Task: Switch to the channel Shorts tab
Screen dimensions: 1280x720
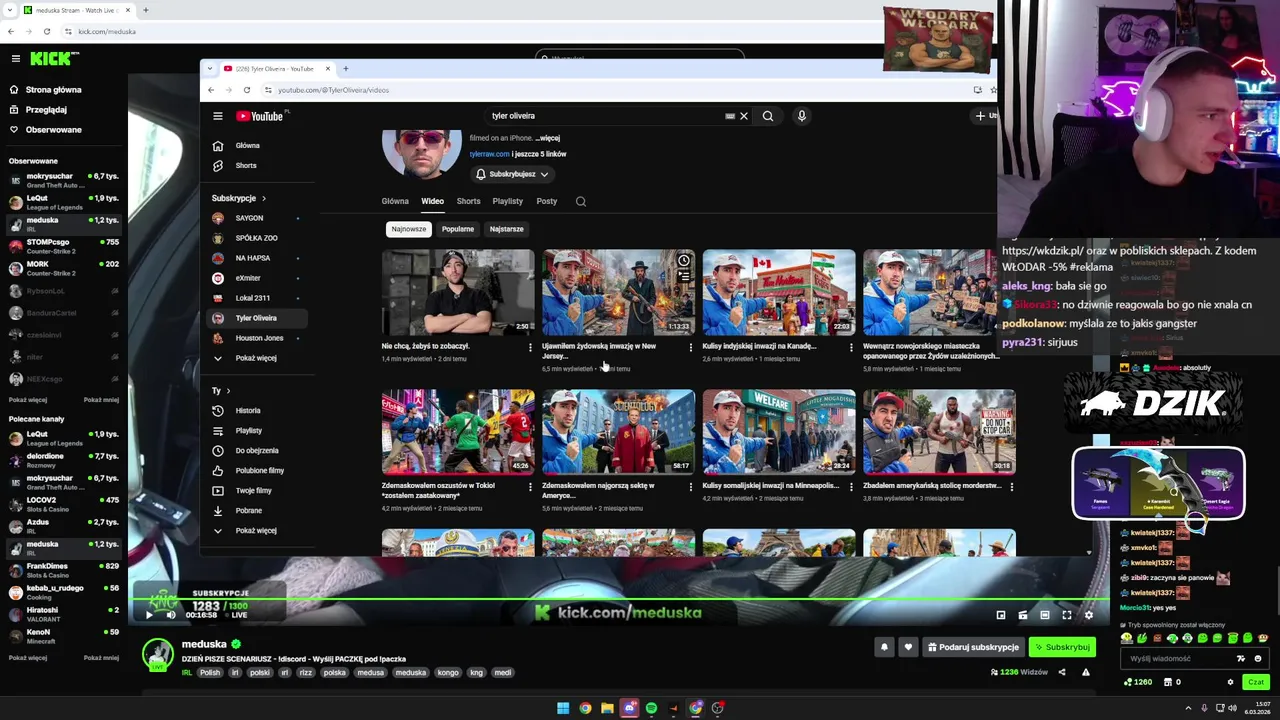Action: click(468, 201)
